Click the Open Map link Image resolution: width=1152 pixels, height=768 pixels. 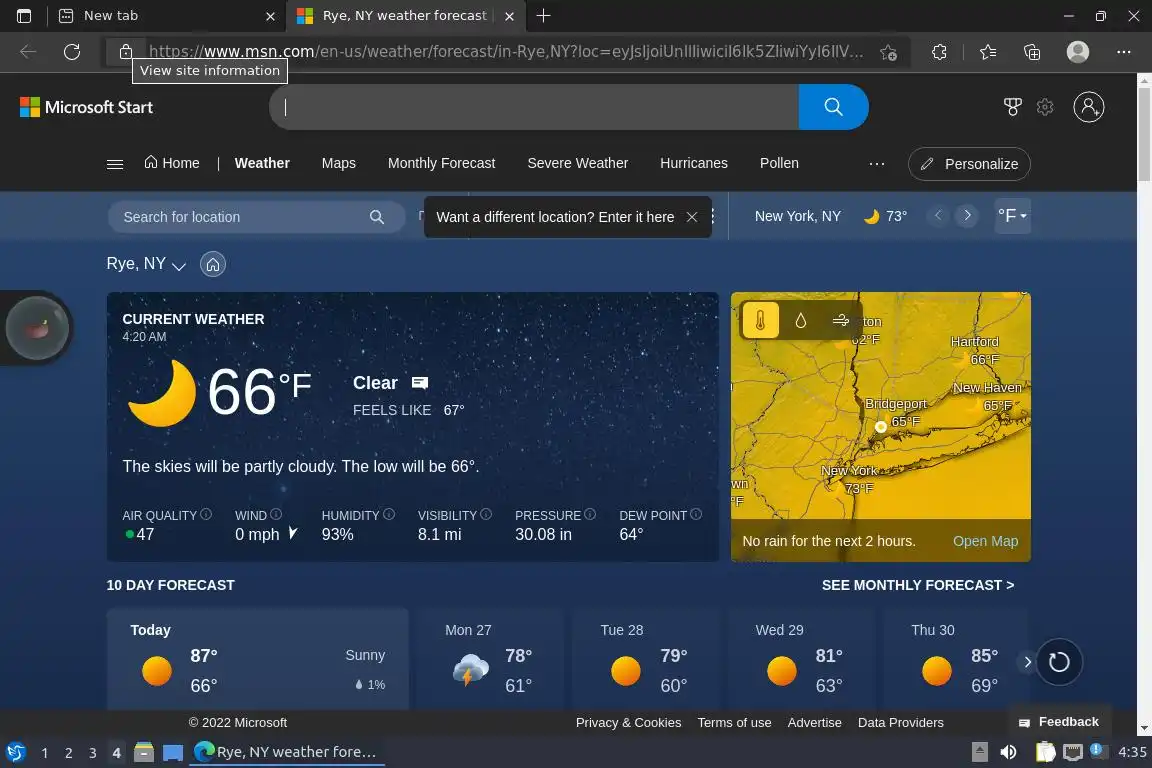(x=985, y=541)
